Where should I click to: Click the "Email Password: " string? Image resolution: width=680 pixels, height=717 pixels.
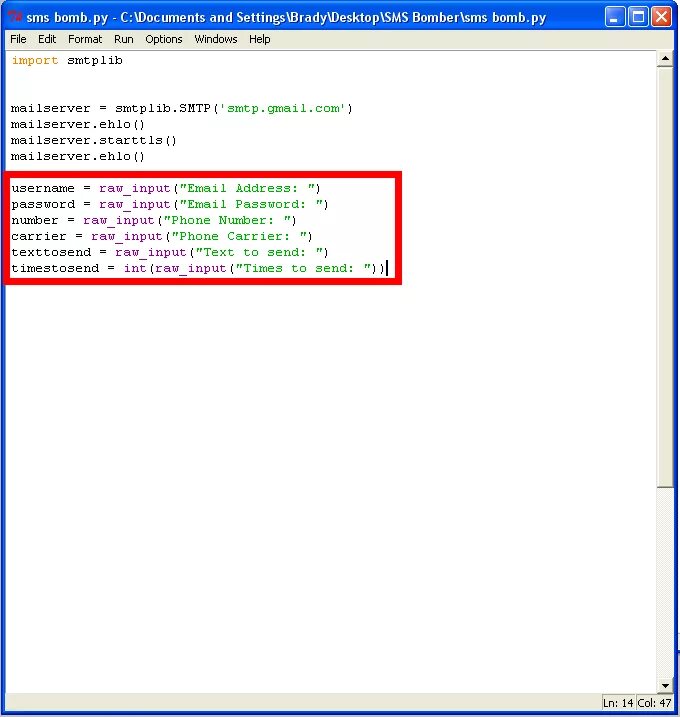click(252, 204)
